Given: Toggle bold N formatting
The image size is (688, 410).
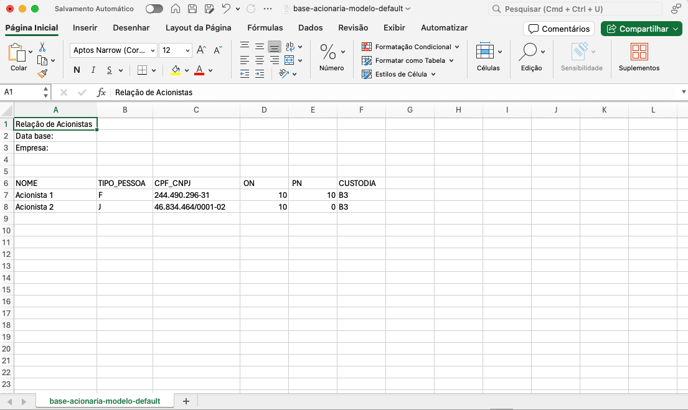Looking at the screenshot, I should pos(77,70).
